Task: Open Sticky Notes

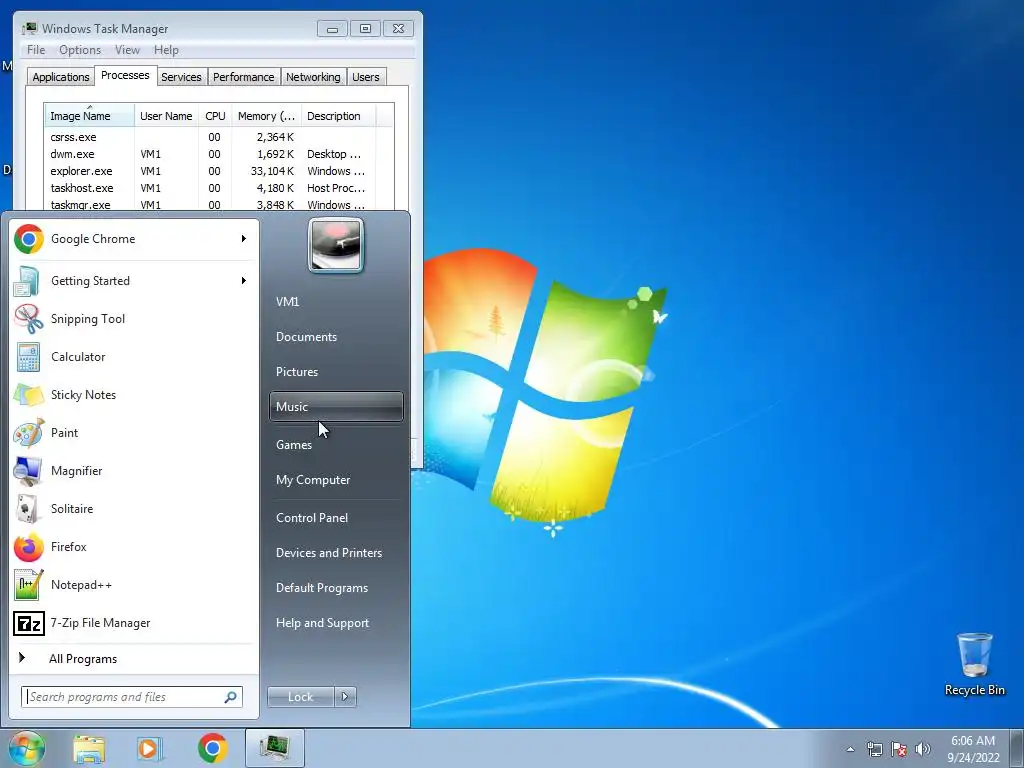Action: click(134, 394)
